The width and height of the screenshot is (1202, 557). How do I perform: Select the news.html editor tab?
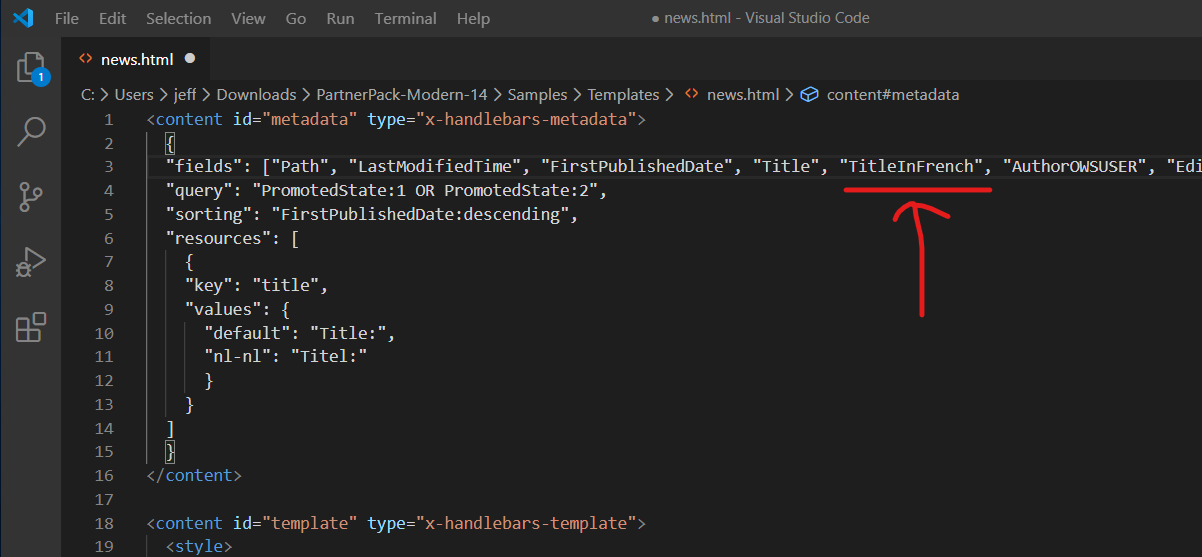pos(137,59)
